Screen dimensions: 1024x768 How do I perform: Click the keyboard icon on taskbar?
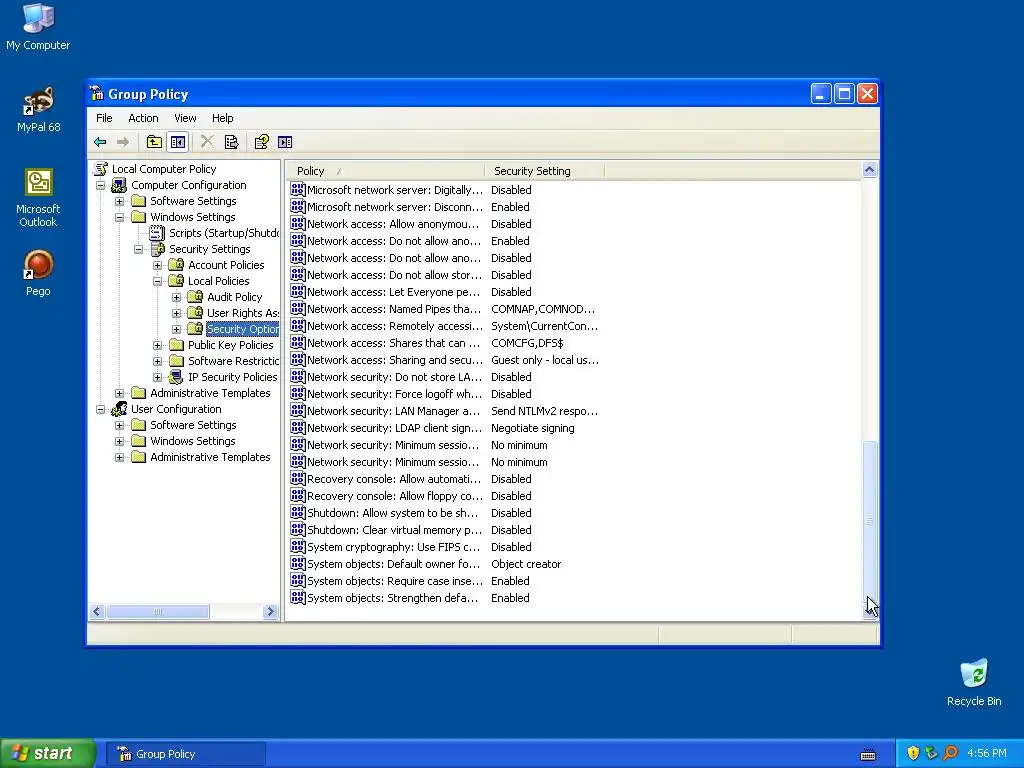point(868,754)
